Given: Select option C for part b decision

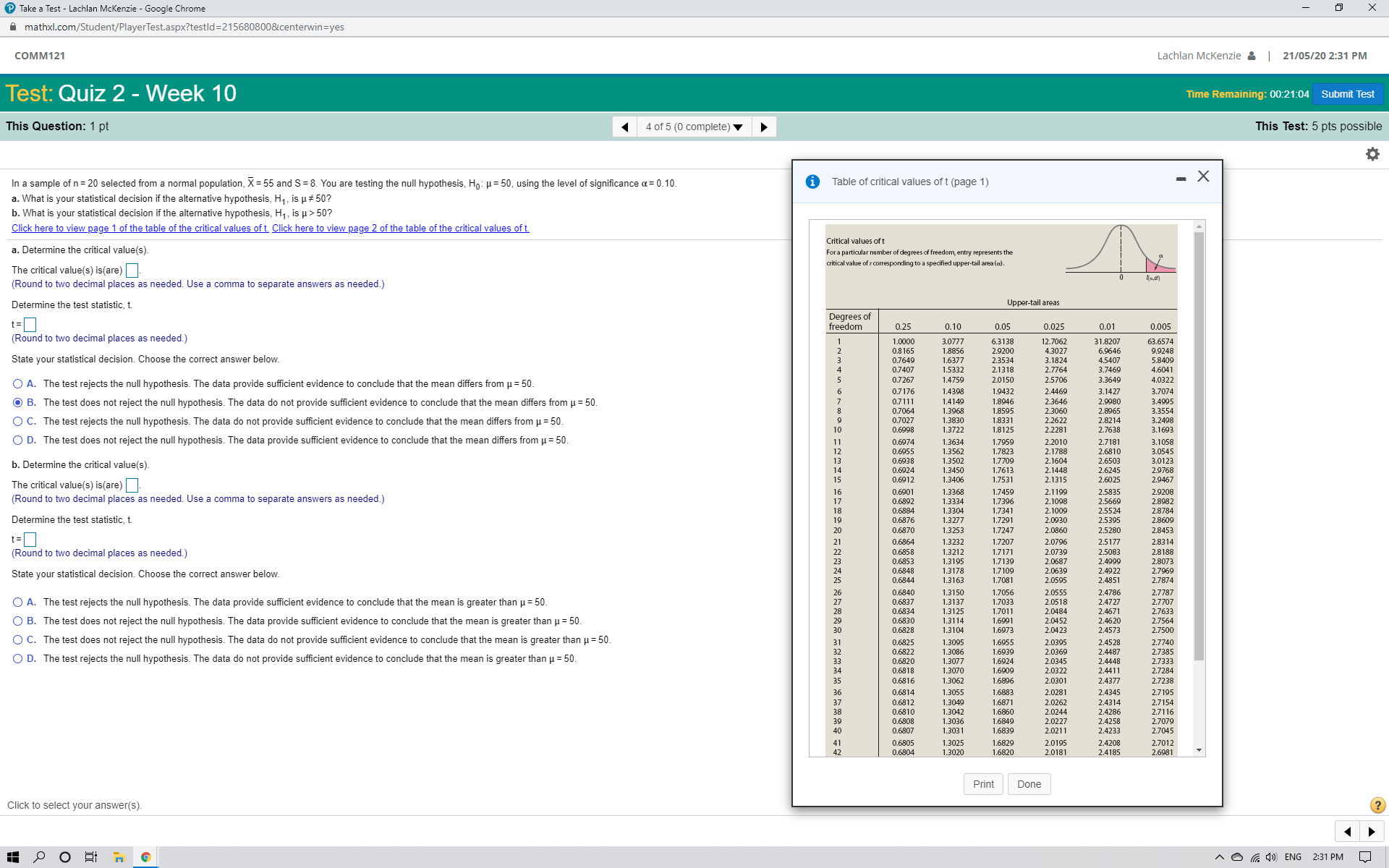Looking at the screenshot, I should click(x=18, y=639).
